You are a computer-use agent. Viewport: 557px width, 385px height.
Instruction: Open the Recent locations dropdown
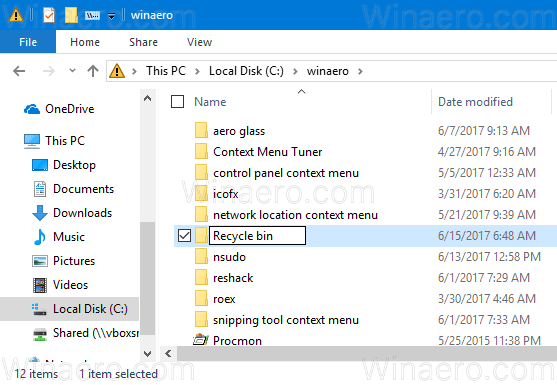[72, 71]
